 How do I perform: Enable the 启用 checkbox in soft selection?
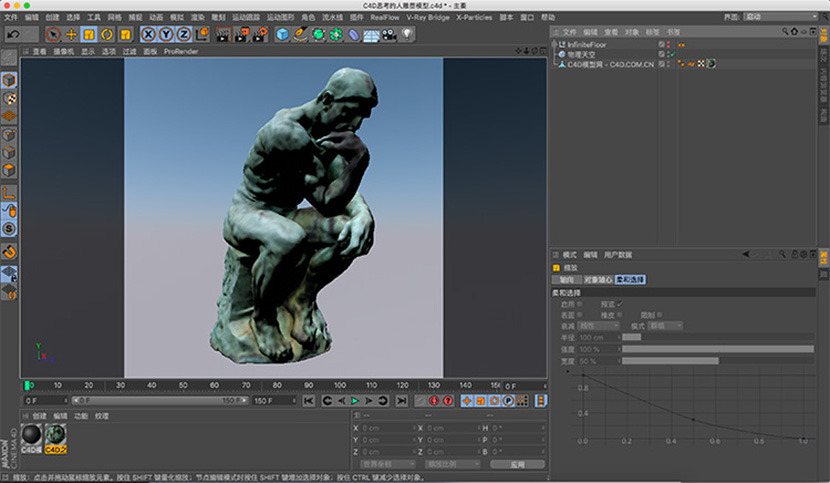click(x=580, y=304)
